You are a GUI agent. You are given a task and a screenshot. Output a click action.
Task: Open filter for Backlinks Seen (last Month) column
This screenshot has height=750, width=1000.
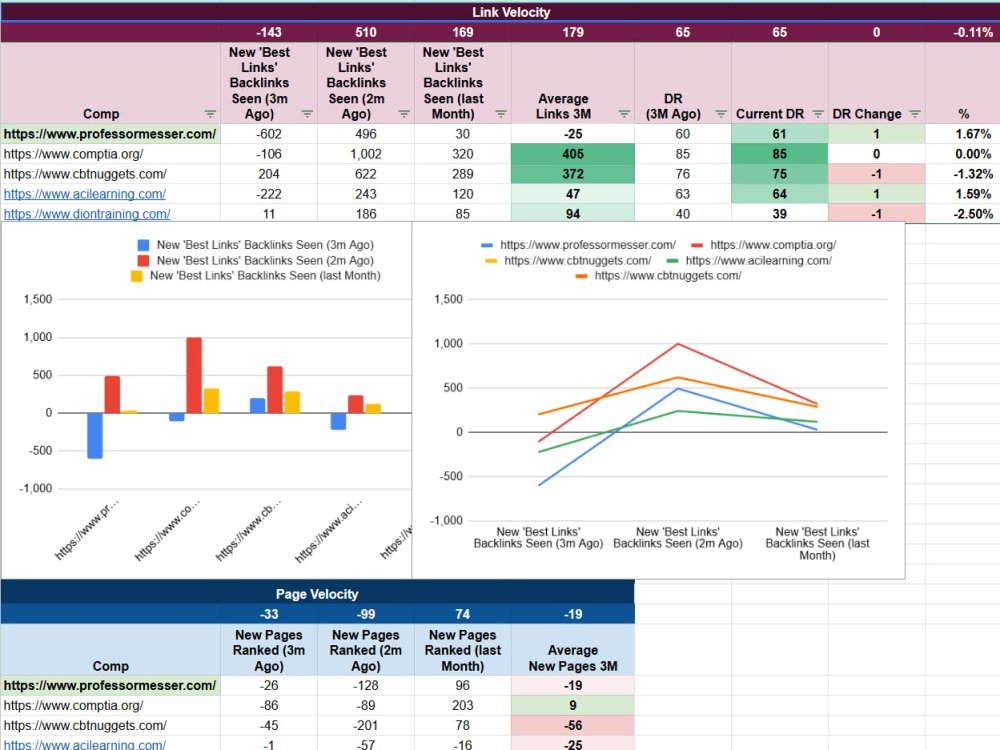(x=501, y=114)
